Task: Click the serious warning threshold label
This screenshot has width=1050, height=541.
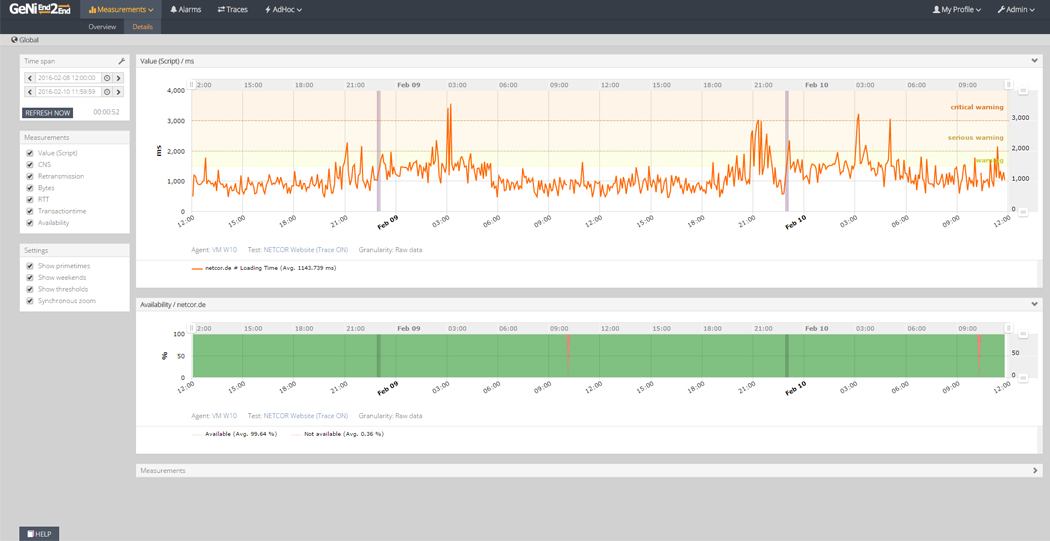Action: tap(976, 137)
